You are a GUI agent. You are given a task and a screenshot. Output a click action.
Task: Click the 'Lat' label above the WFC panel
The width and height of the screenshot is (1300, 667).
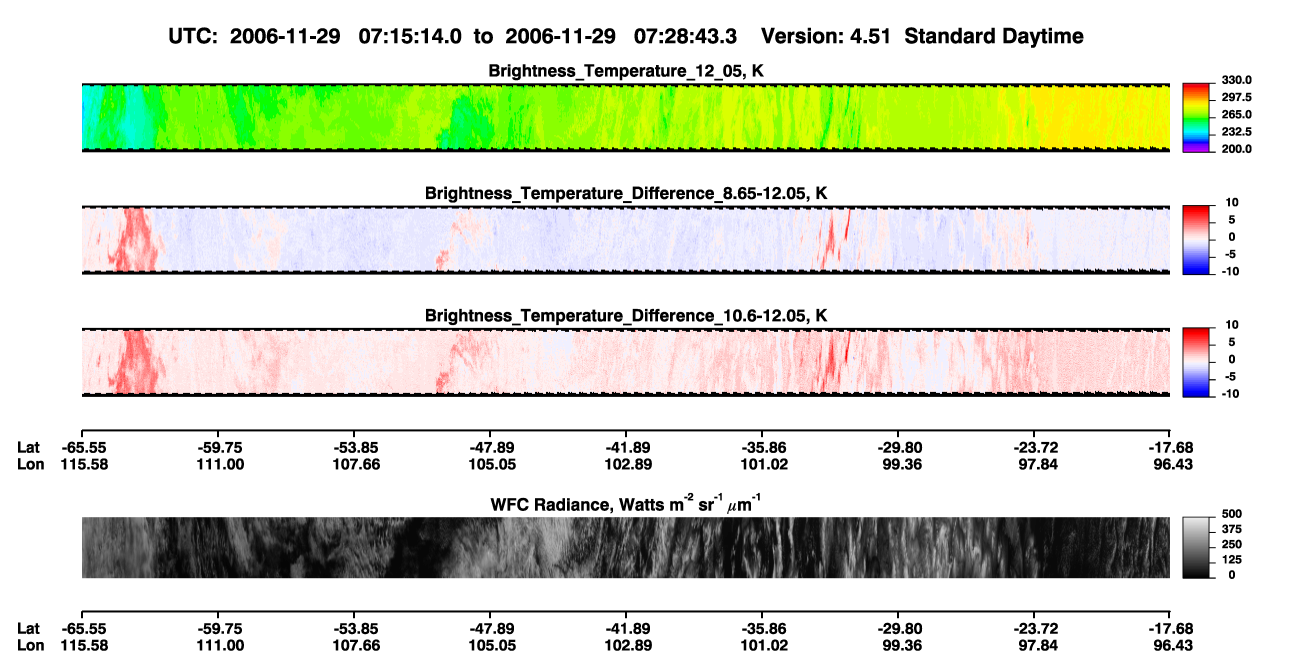click(29, 448)
